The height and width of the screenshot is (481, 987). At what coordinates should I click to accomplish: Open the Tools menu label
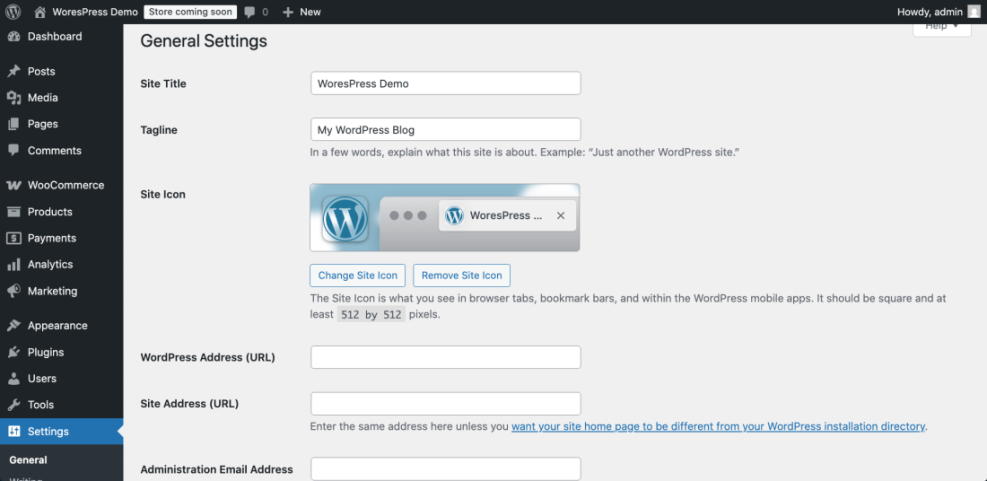click(x=41, y=405)
